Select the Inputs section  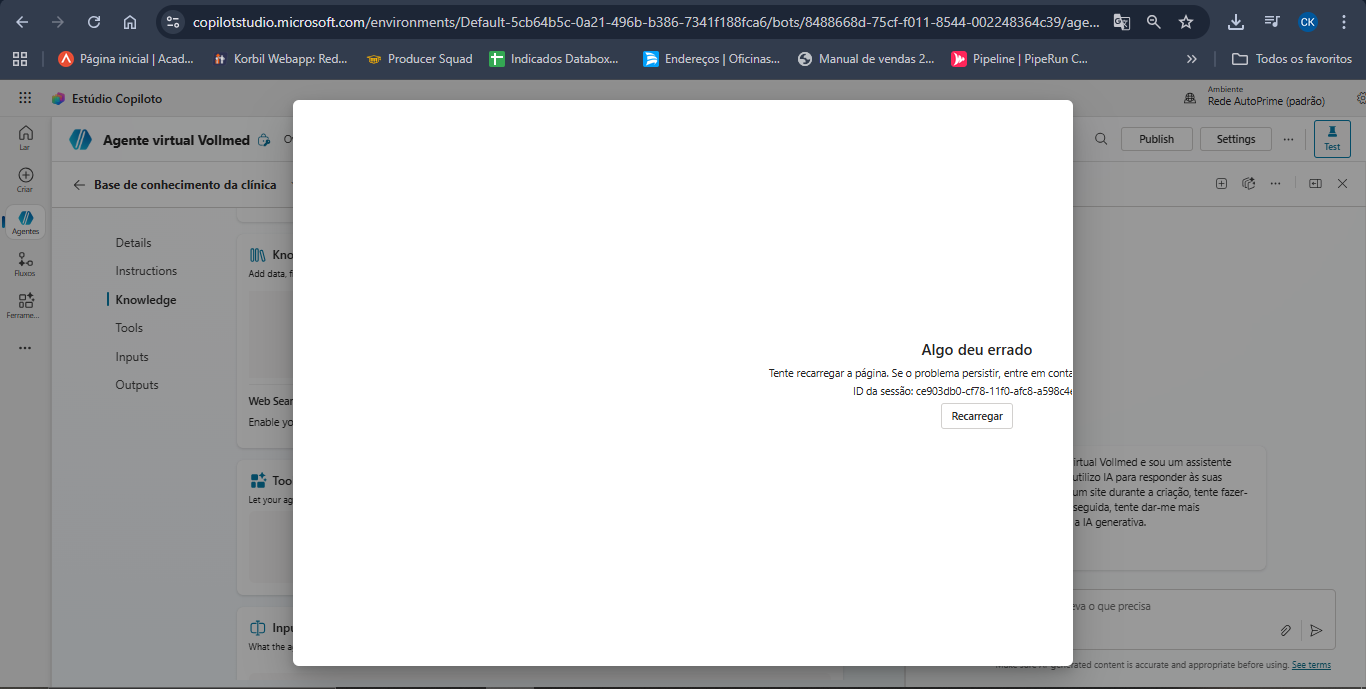[x=132, y=357]
